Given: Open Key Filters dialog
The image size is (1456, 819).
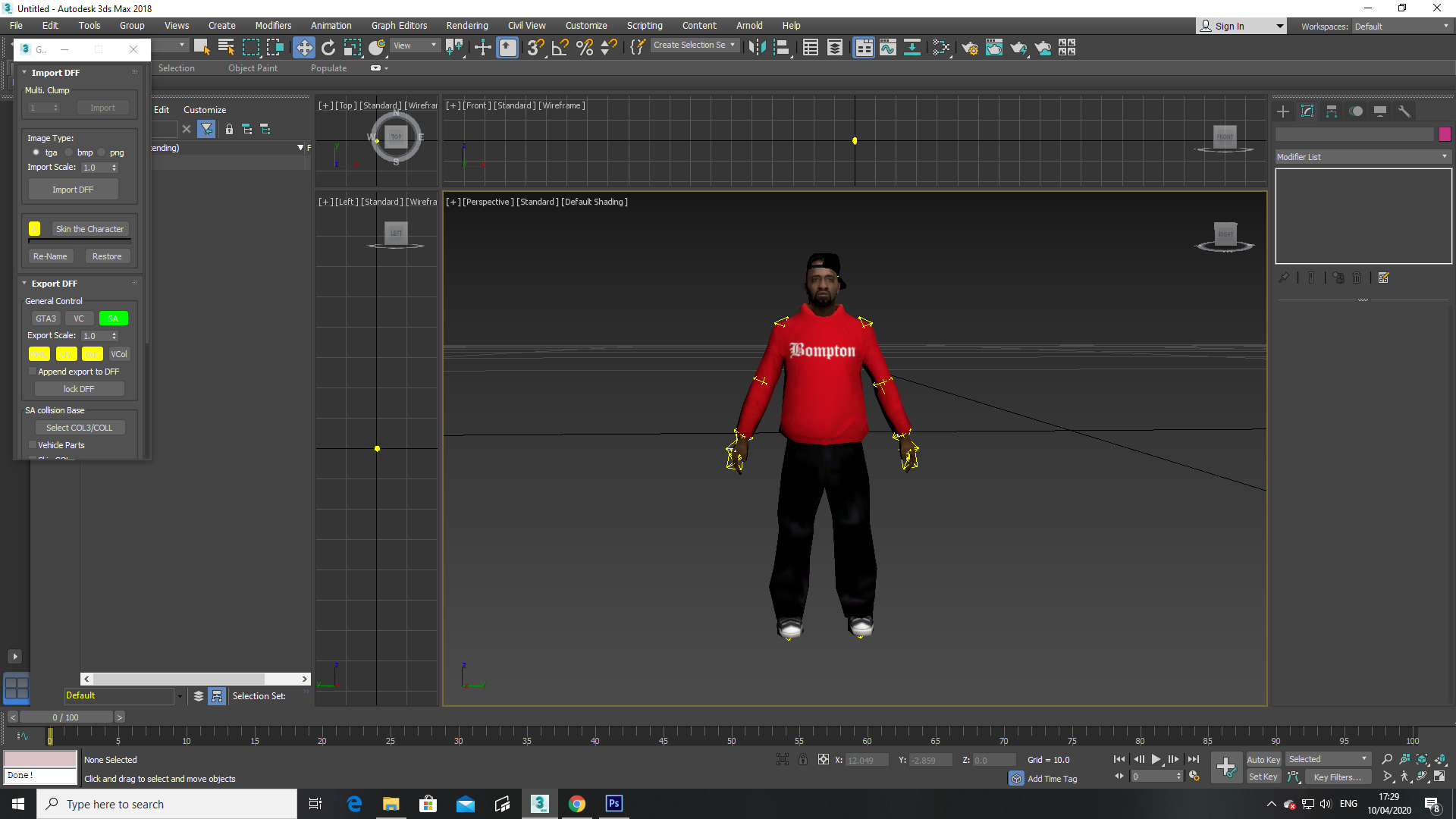Looking at the screenshot, I should click(x=1337, y=777).
